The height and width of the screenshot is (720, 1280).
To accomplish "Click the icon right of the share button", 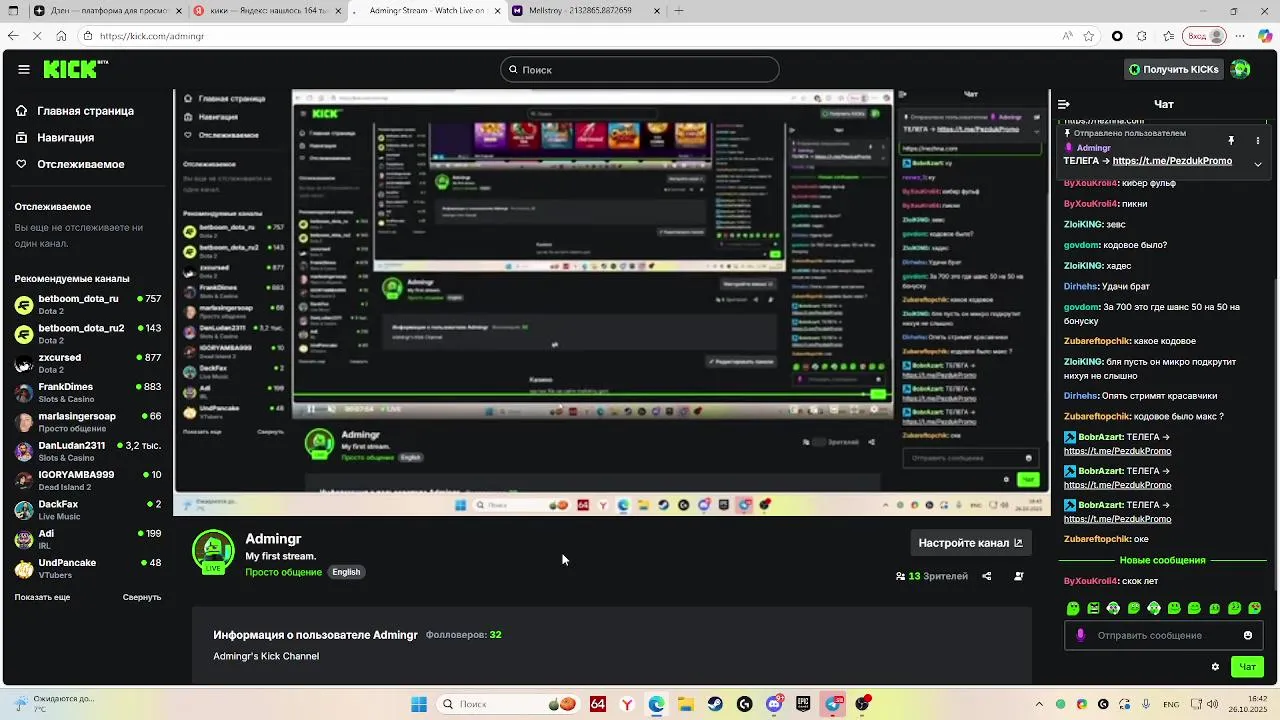I will [1019, 576].
